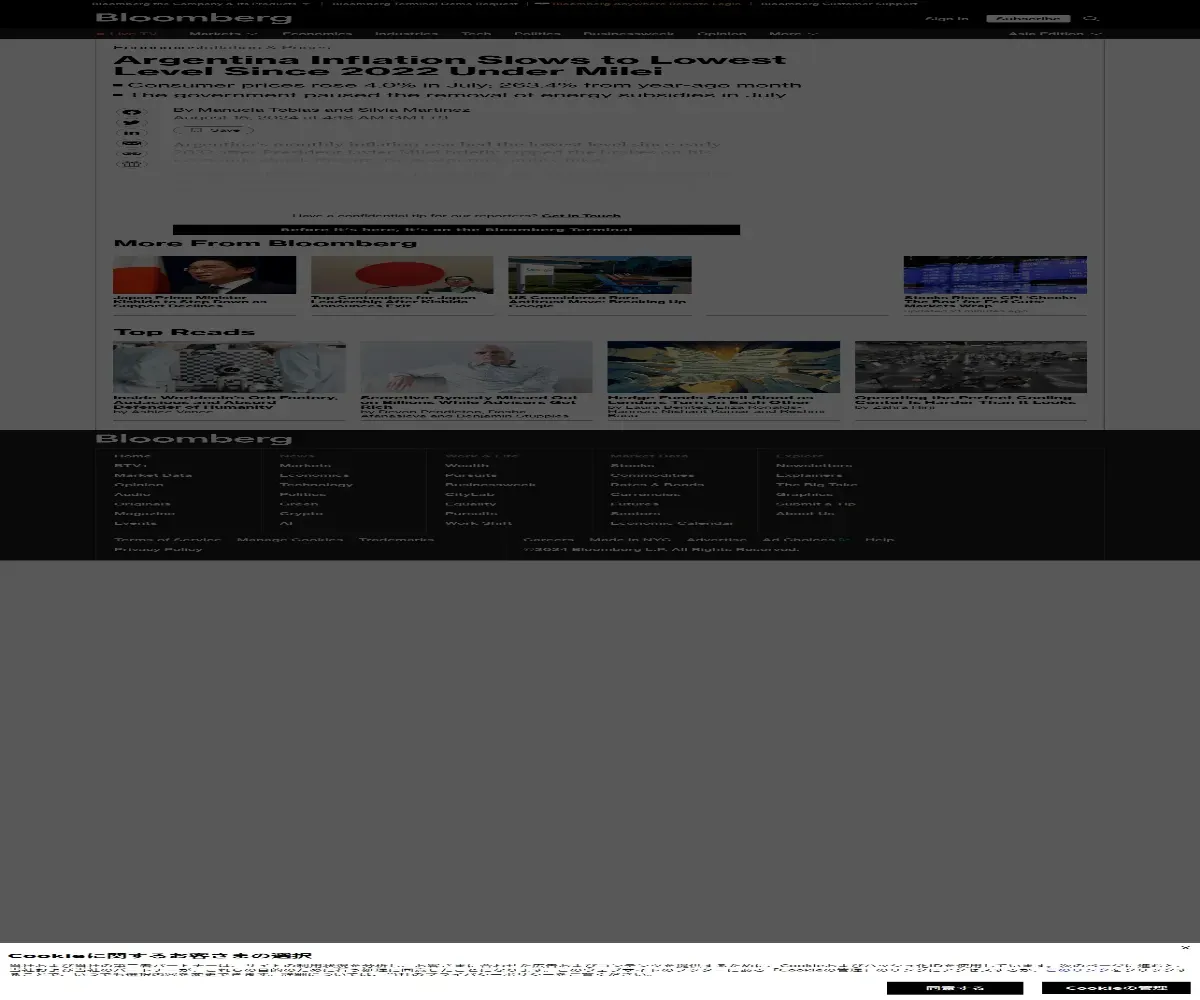Click the footer Privacy Policy link
This screenshot has width=1200, height=1000.
[x=158, y=550]
